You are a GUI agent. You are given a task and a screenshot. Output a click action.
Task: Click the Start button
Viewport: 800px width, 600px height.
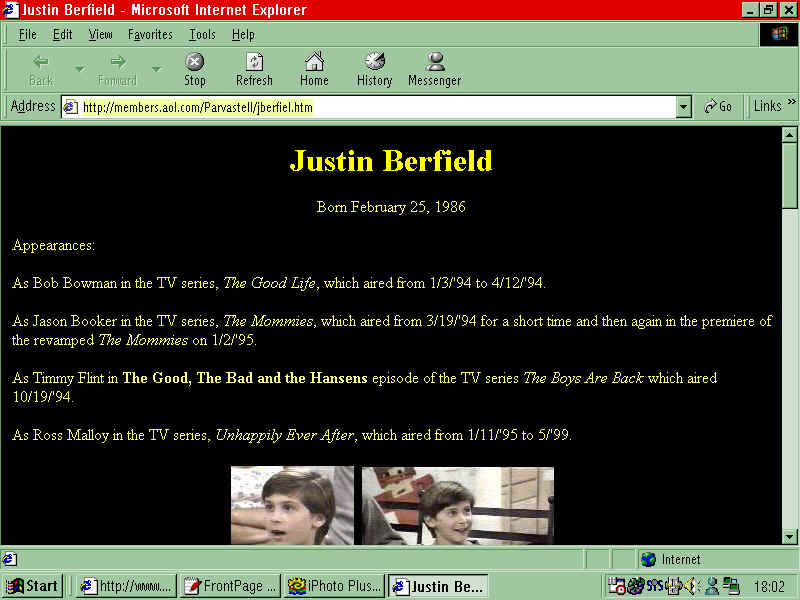click(33, 586)
